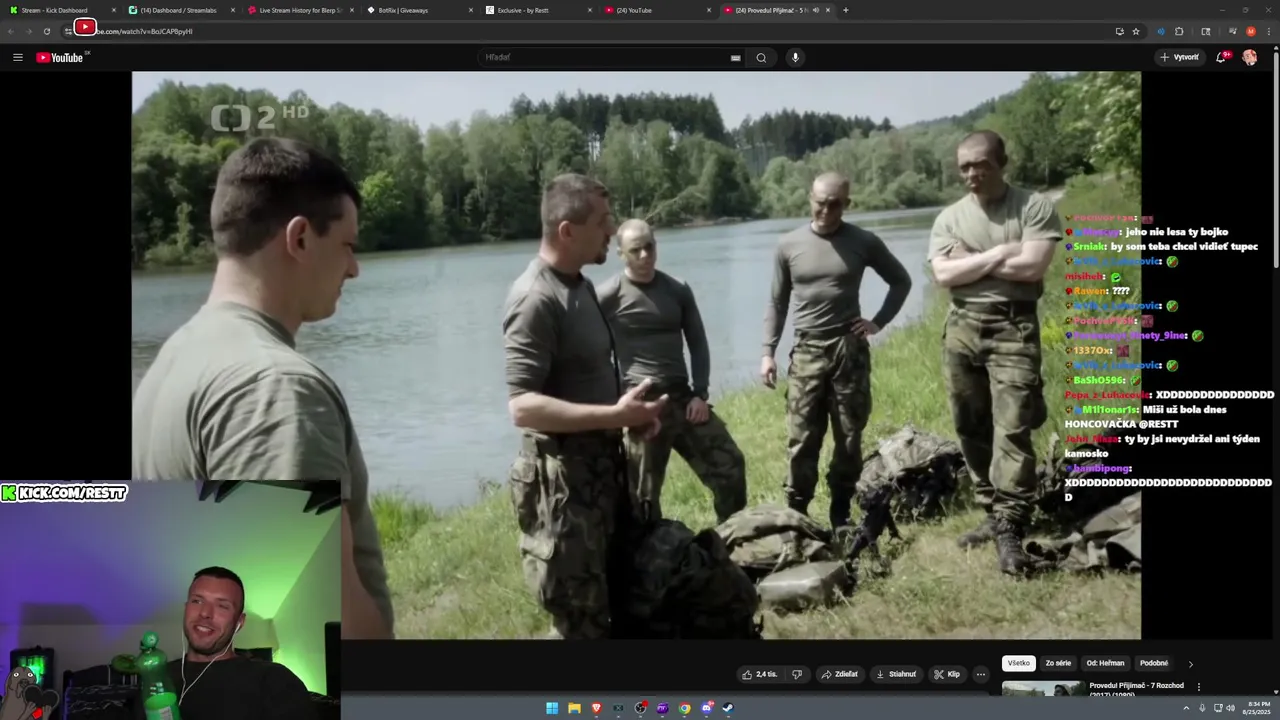Dislike the video with thumbs down

(x=797, y=674)
